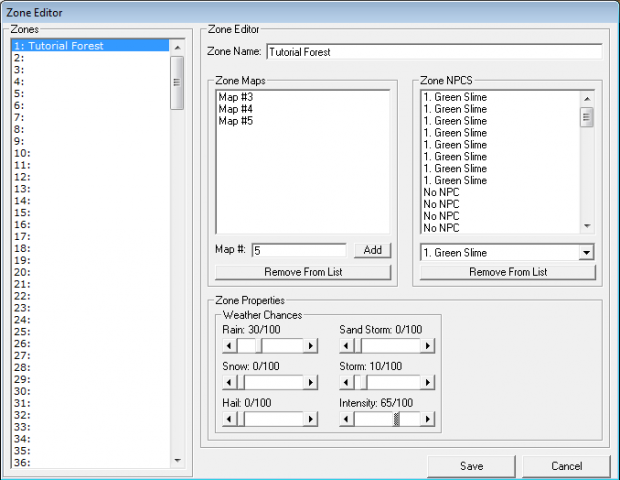Screen dimensions: 620x480
Task: Click the Rain slider left arrow
Action: pos(229,346)
